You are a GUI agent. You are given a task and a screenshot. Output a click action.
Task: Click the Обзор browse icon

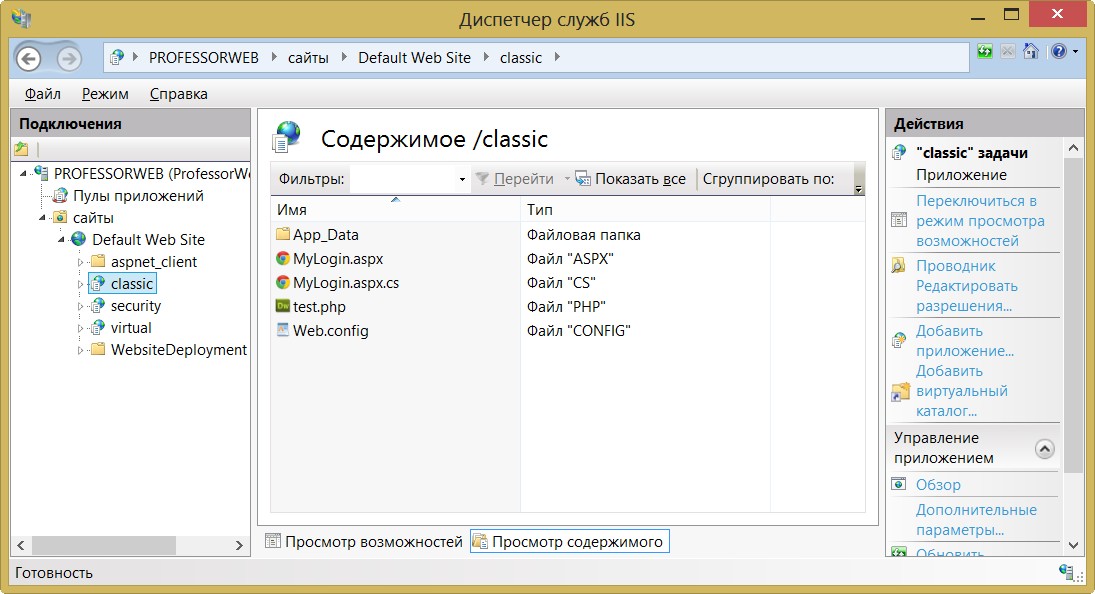(x=899, y=484)
